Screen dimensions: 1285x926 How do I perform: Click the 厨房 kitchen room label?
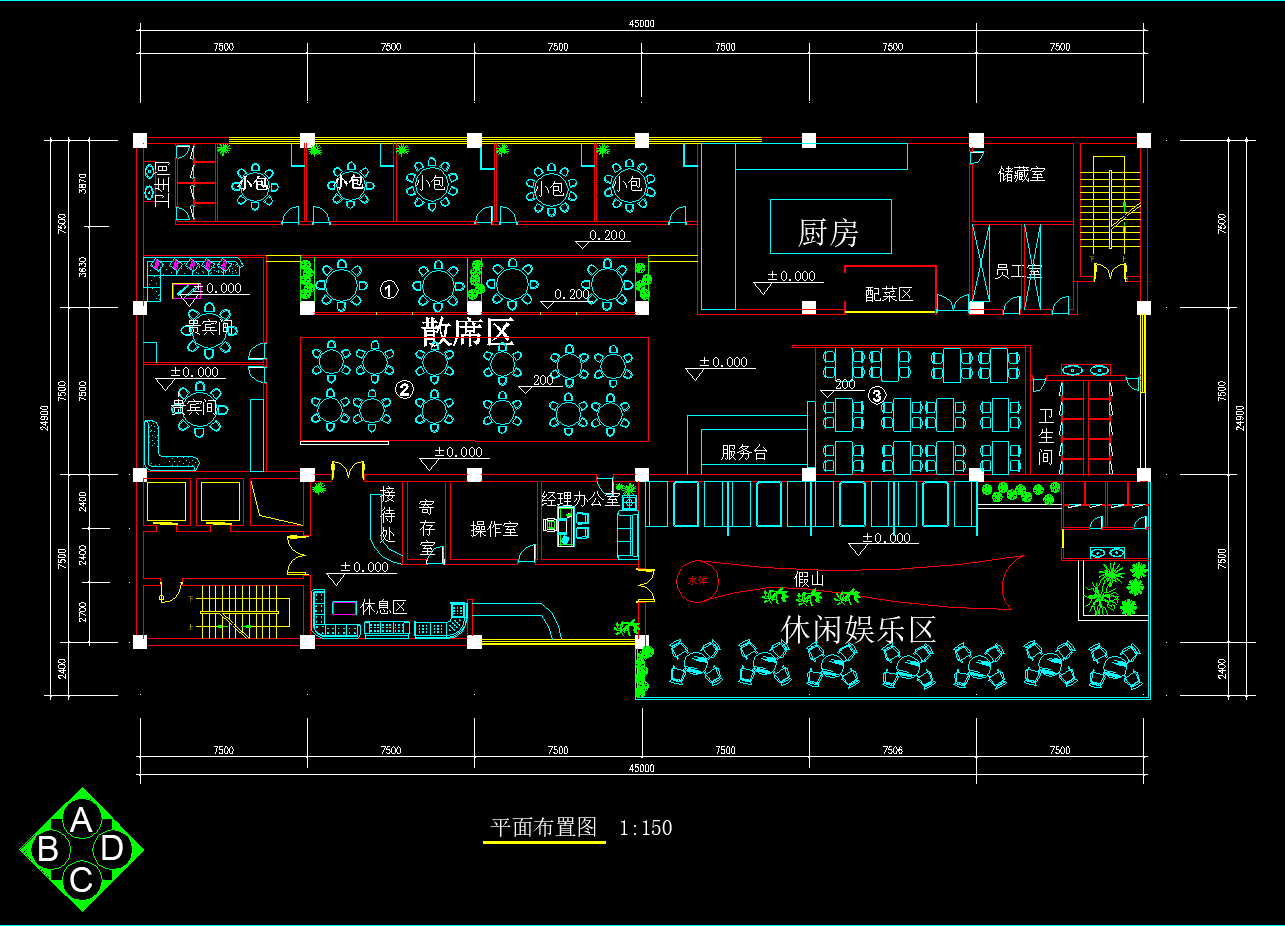[x=828, y=233]
